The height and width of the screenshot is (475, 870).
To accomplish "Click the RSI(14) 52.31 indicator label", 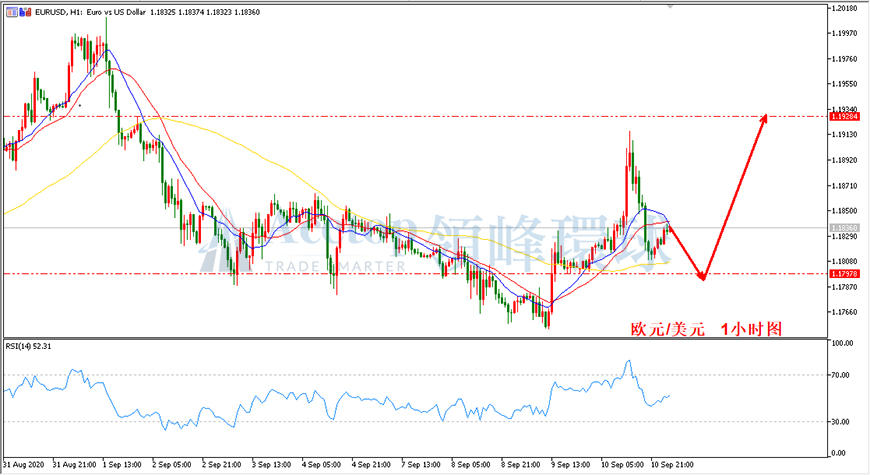I will [x=28, y=346].
